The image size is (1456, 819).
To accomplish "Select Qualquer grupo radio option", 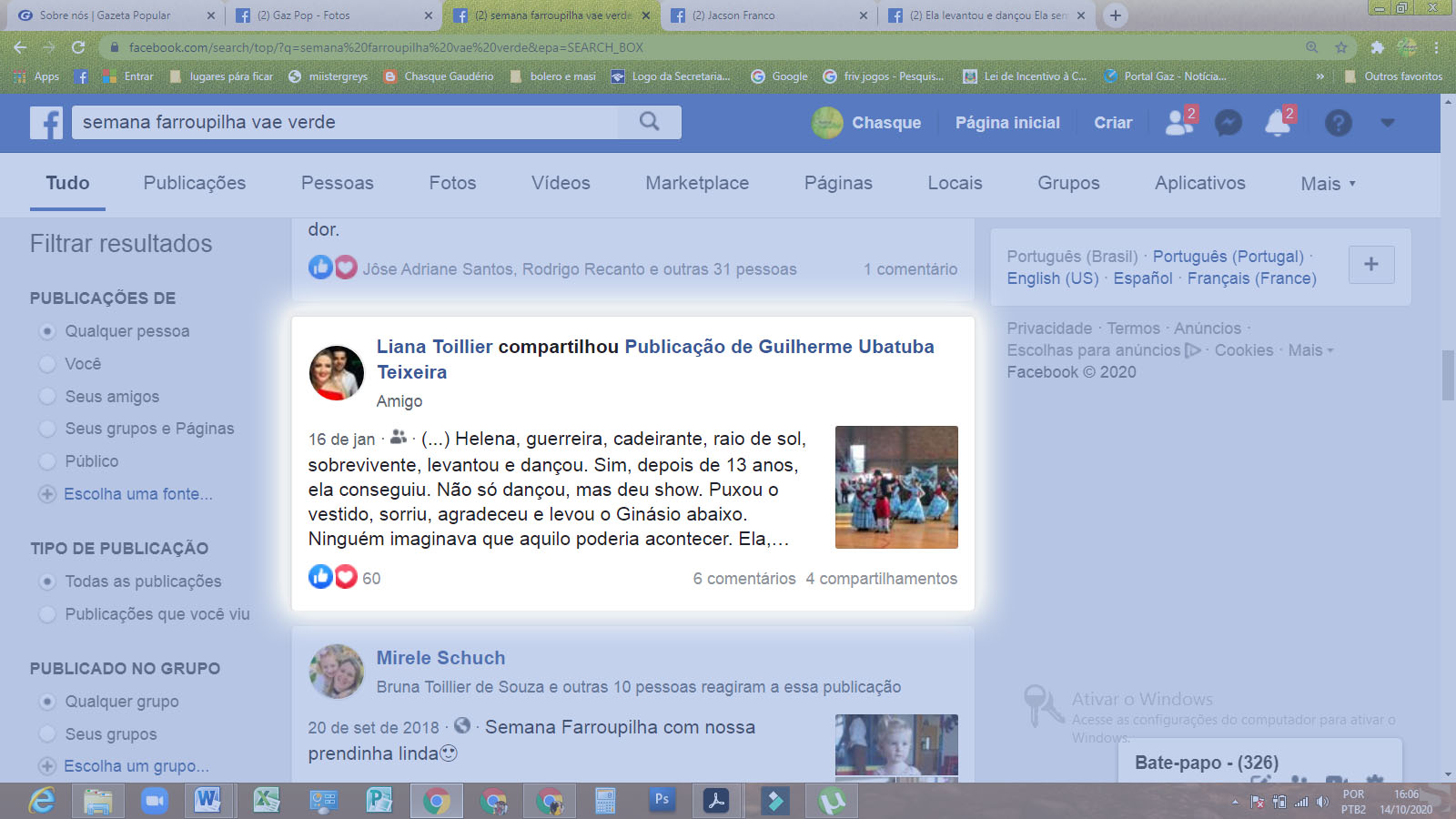I will (x=47, y=702).
